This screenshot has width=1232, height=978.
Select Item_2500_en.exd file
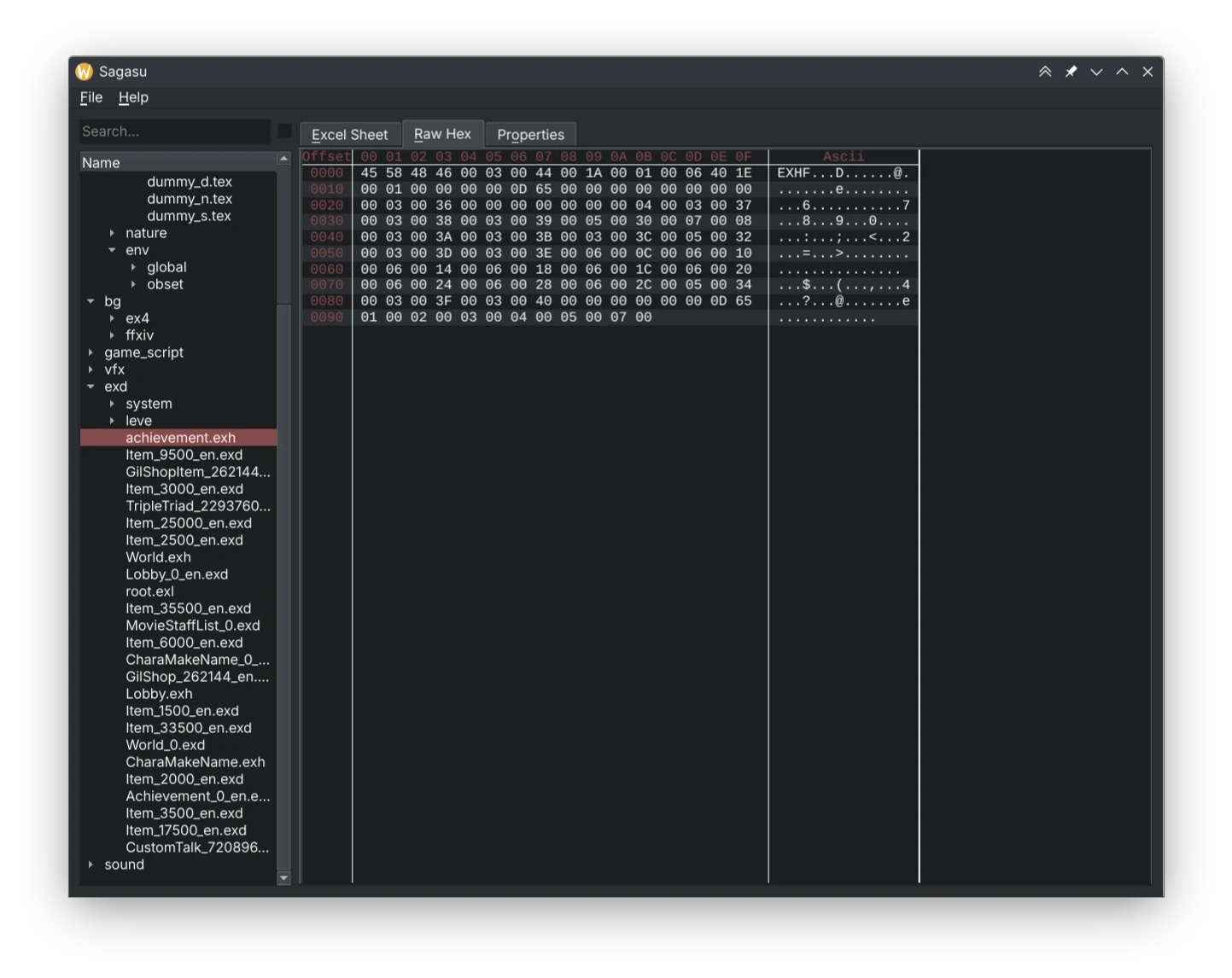184,540
